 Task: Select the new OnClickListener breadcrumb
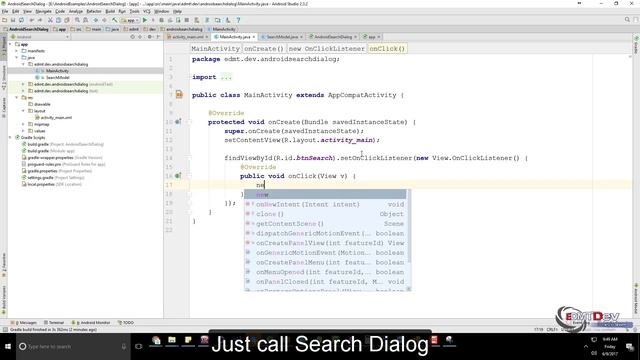pos(327,49)
